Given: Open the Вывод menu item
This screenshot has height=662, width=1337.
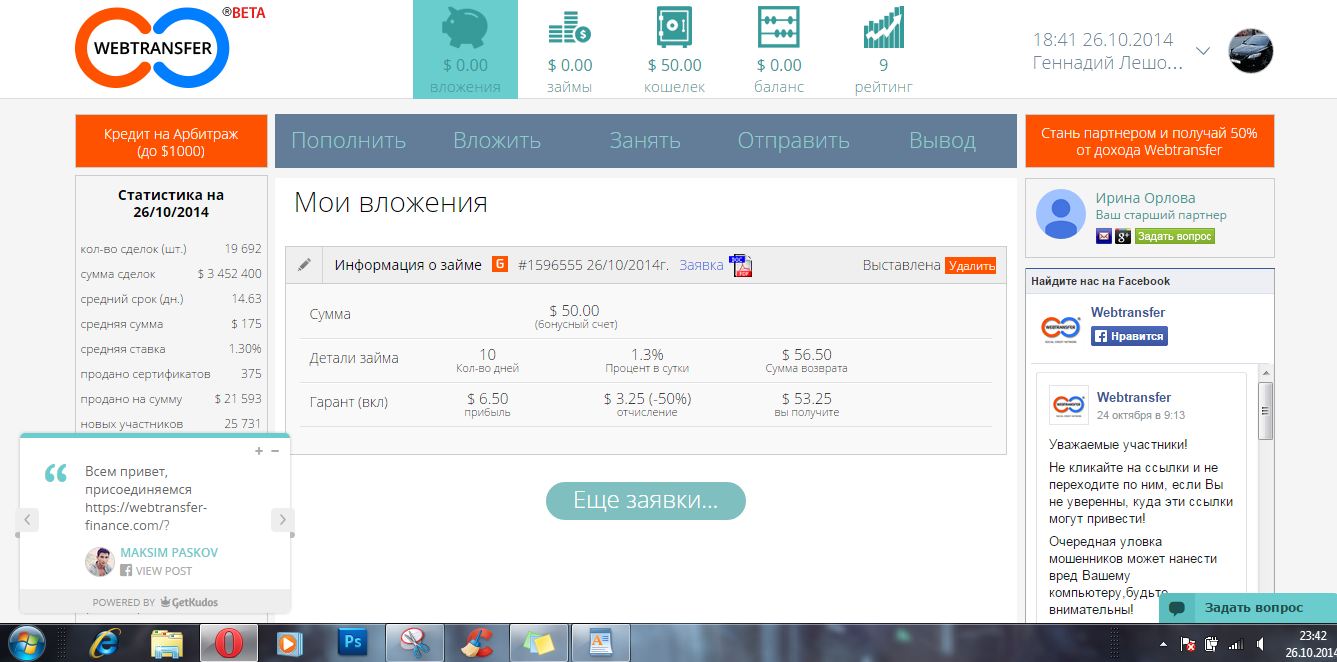Looking at the screenshot, I should 942,141.
